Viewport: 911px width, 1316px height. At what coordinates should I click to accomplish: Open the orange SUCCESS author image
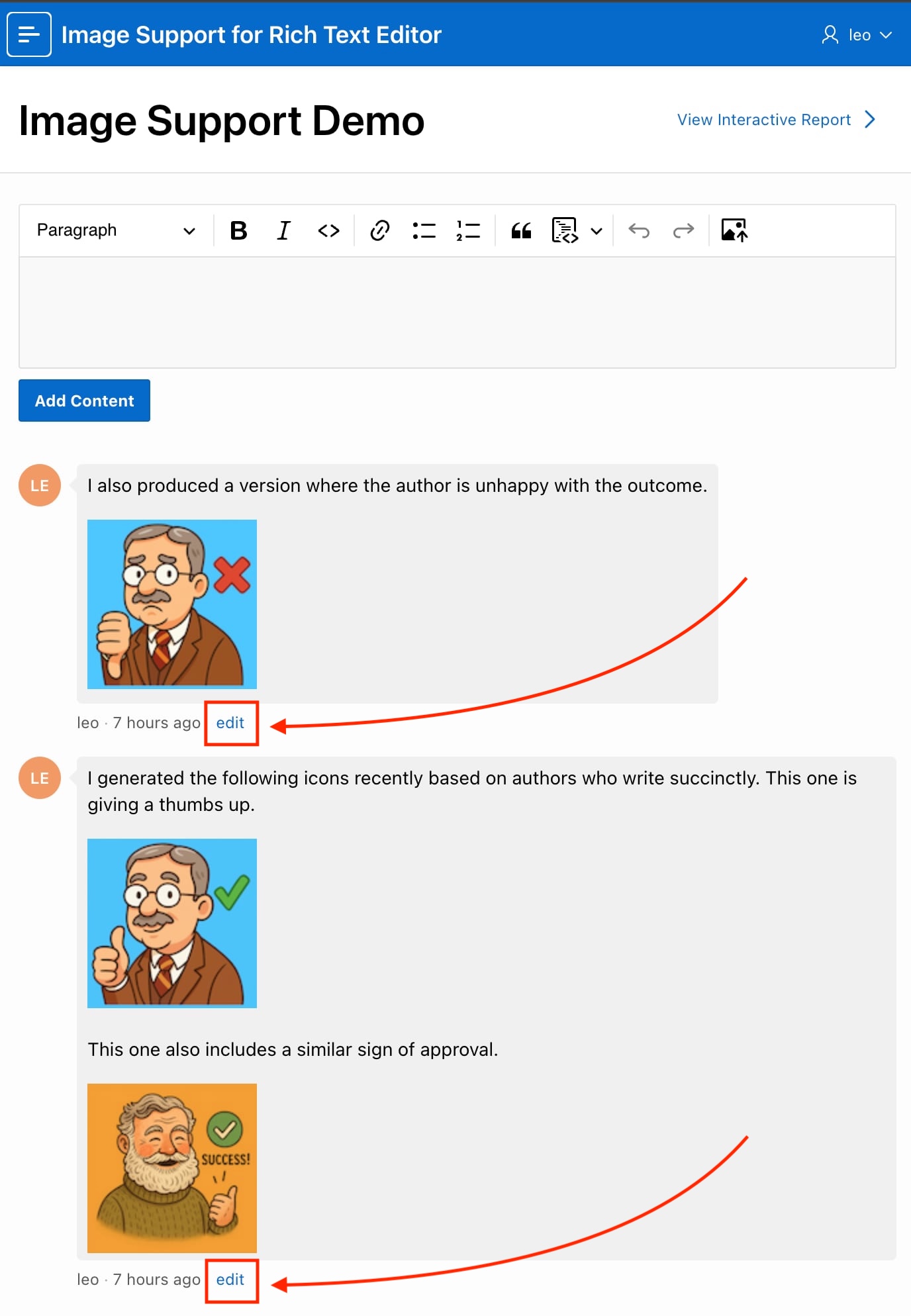click(172, 1168)
